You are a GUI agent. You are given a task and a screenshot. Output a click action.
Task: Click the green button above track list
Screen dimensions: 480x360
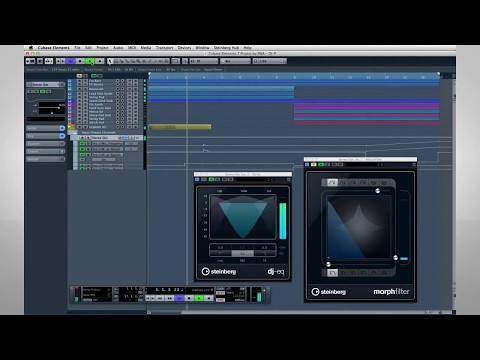click(94, 76)
